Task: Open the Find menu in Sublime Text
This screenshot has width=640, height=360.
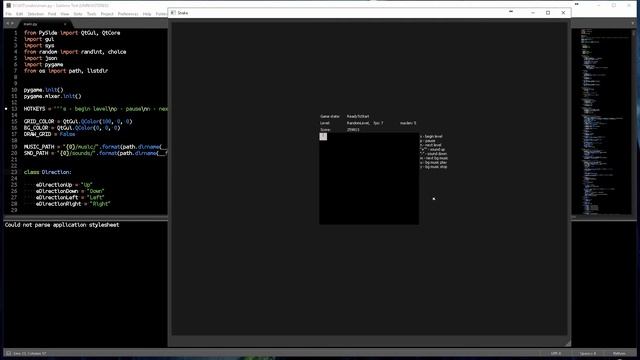Action: click(52, 14)
